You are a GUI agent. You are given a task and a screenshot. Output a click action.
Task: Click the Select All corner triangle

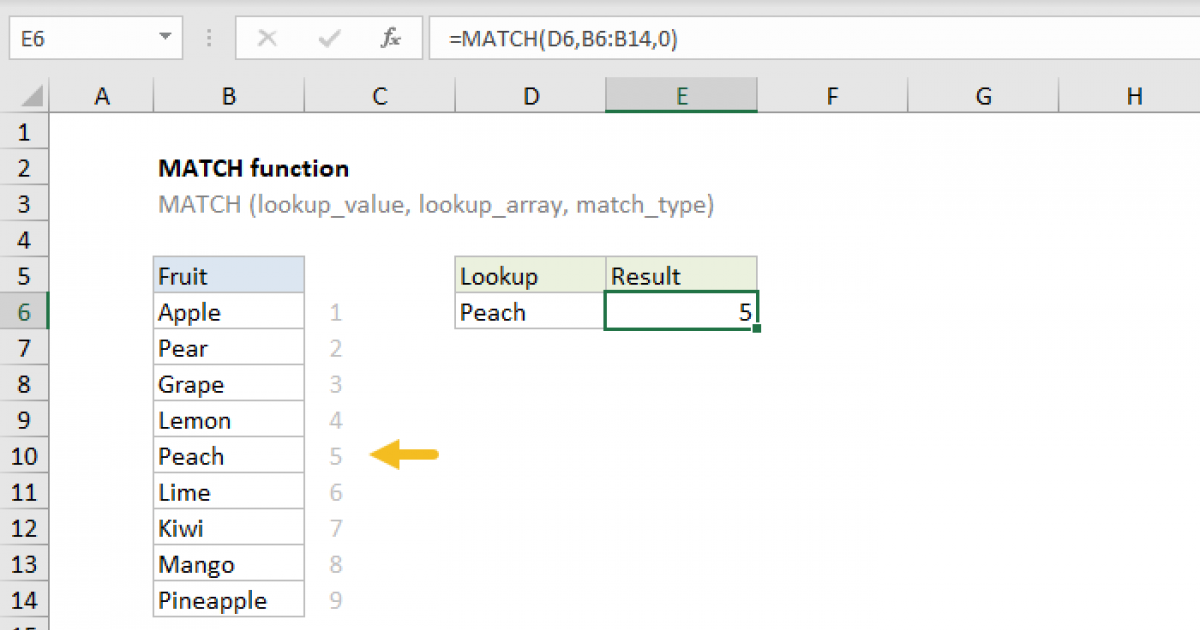(32, 96)
